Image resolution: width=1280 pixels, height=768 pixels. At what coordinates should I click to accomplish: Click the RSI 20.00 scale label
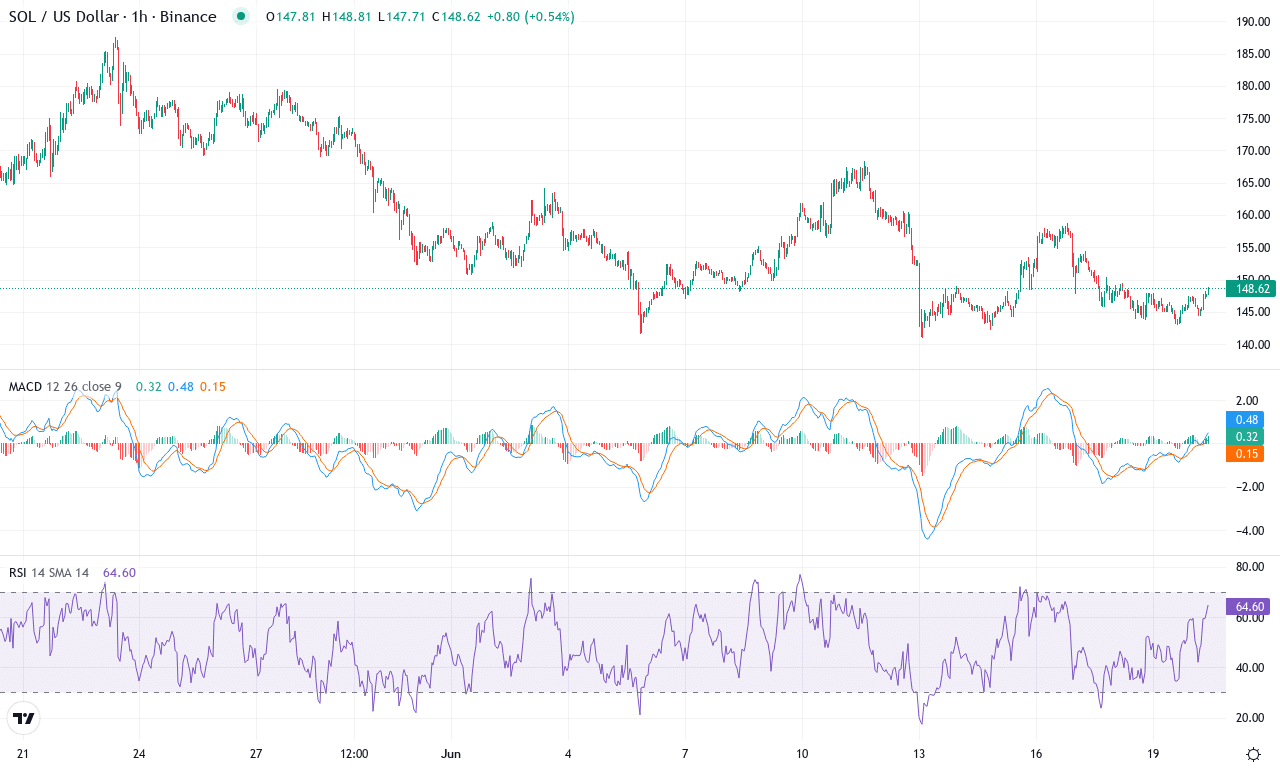point(1250,718)
